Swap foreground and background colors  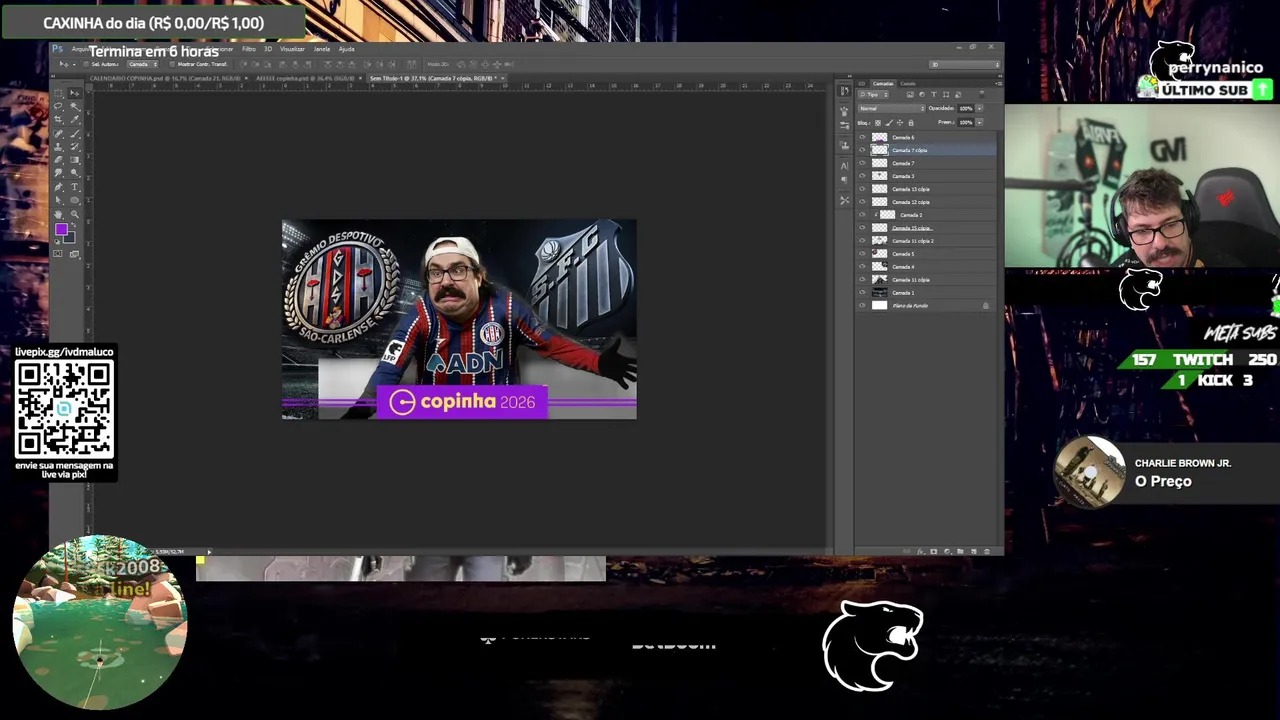click(x=72, y=224)
